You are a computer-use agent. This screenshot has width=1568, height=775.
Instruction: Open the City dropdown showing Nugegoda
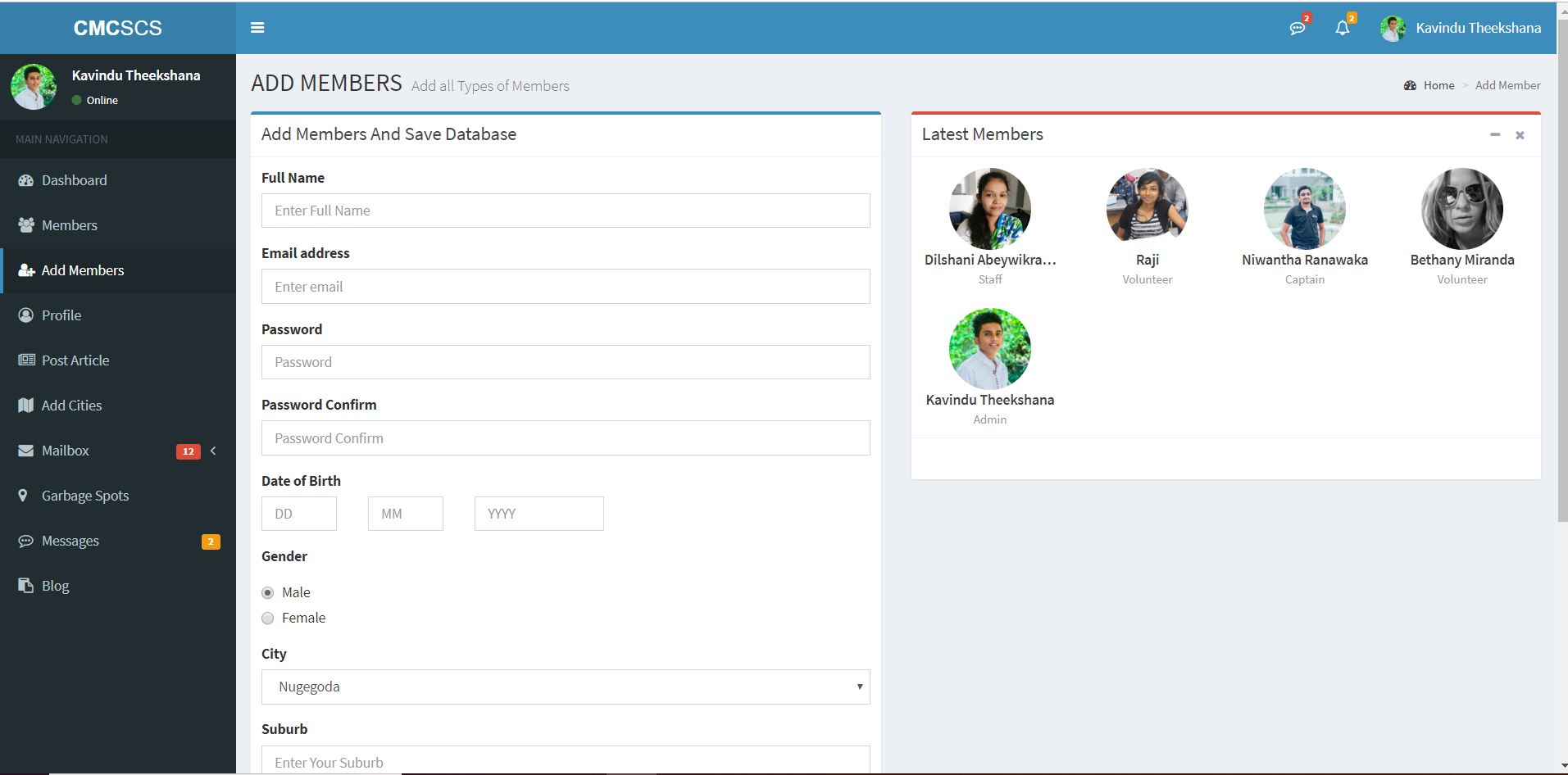pyautogui.click(x=566, y=687)
